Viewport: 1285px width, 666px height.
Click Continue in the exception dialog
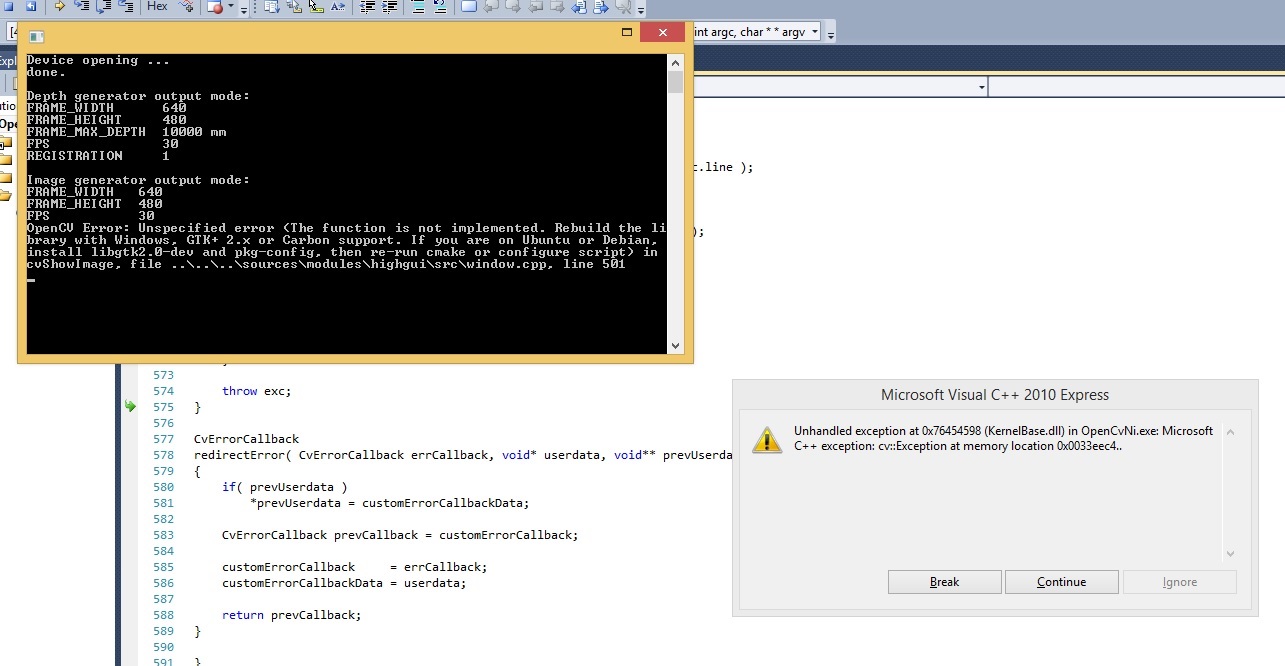1061,582
